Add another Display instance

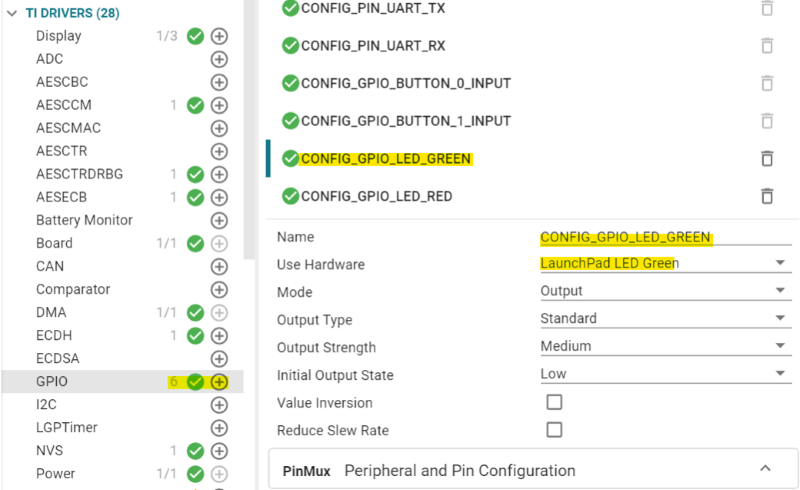[x=219, y=36]
